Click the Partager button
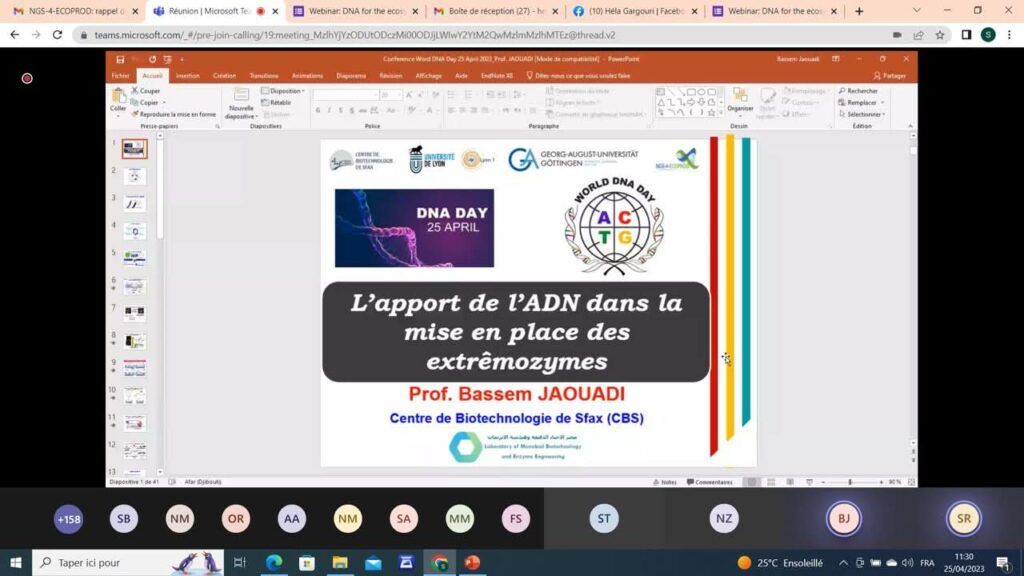The height and width of the screenshot is (576, 1024). pos(889,75)
